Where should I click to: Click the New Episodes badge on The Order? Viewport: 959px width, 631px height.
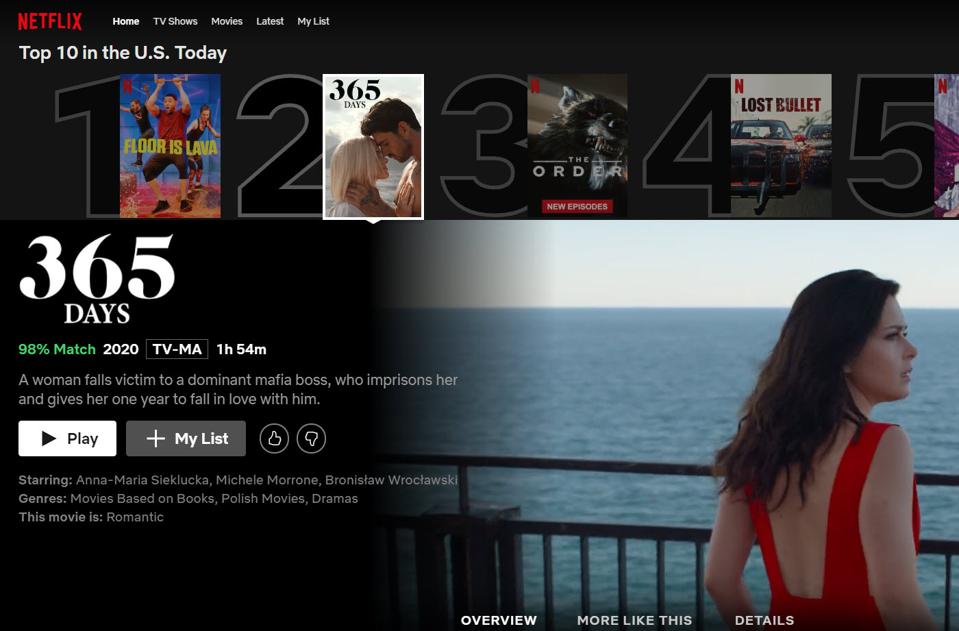point(577,206)
